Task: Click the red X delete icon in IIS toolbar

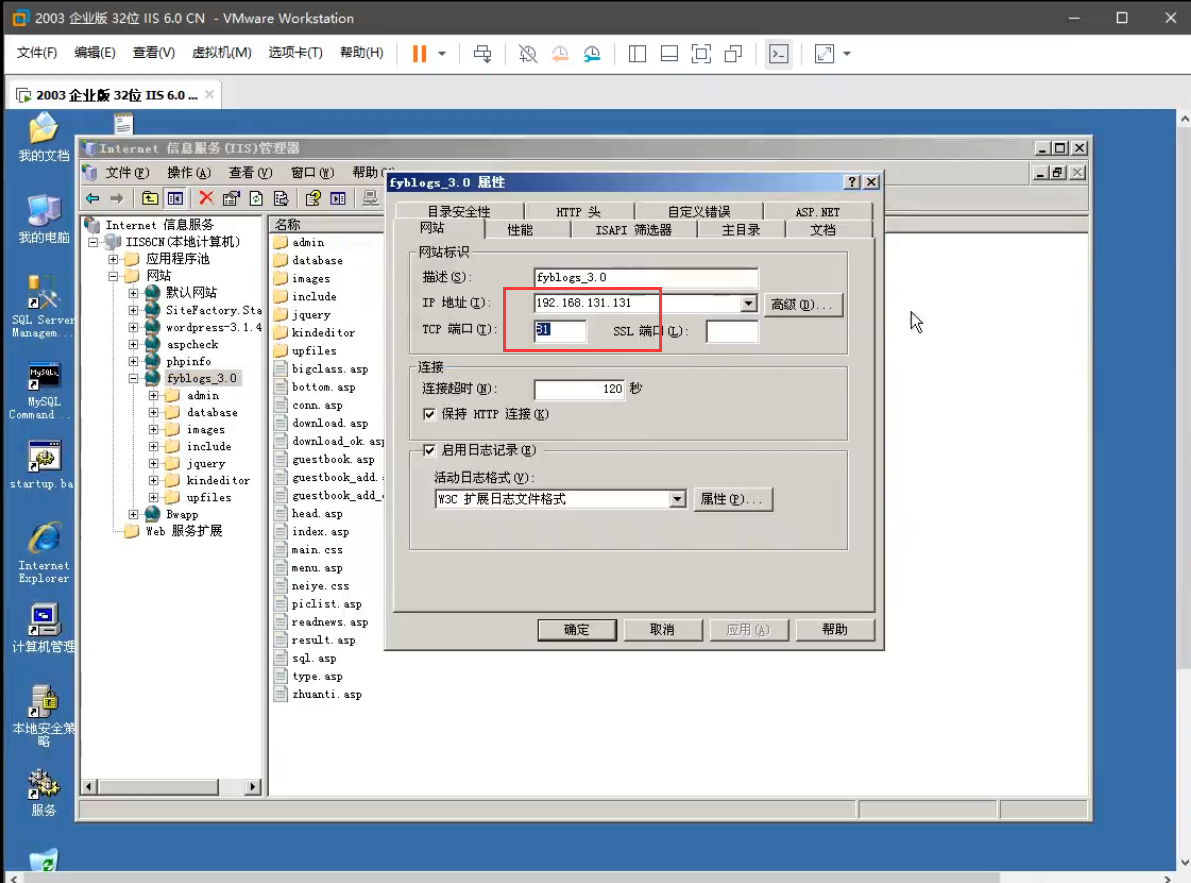Action: pyautogui.click(x=206, y=198)
